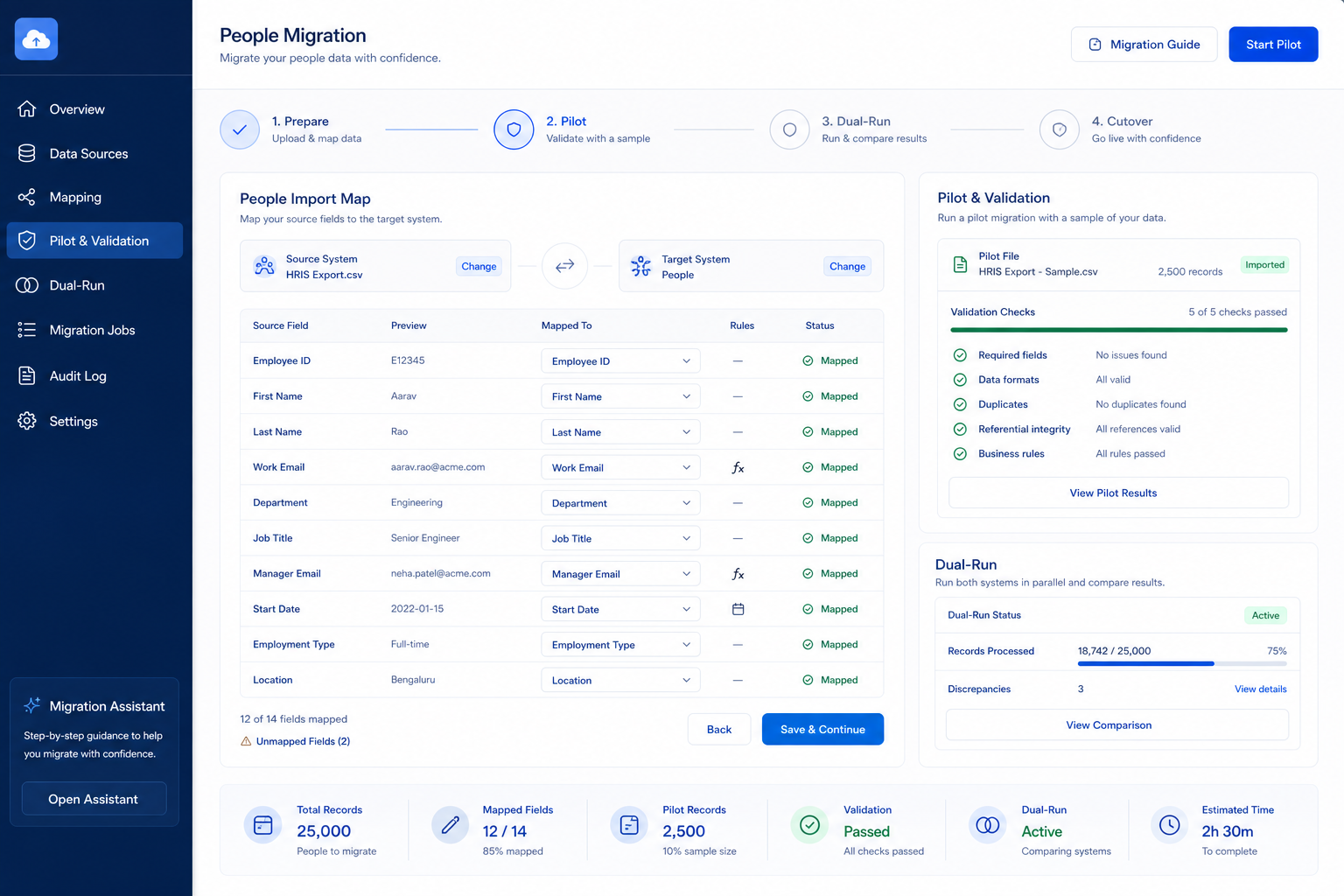Click the Estimated Time clock icon

(1170, 824)
